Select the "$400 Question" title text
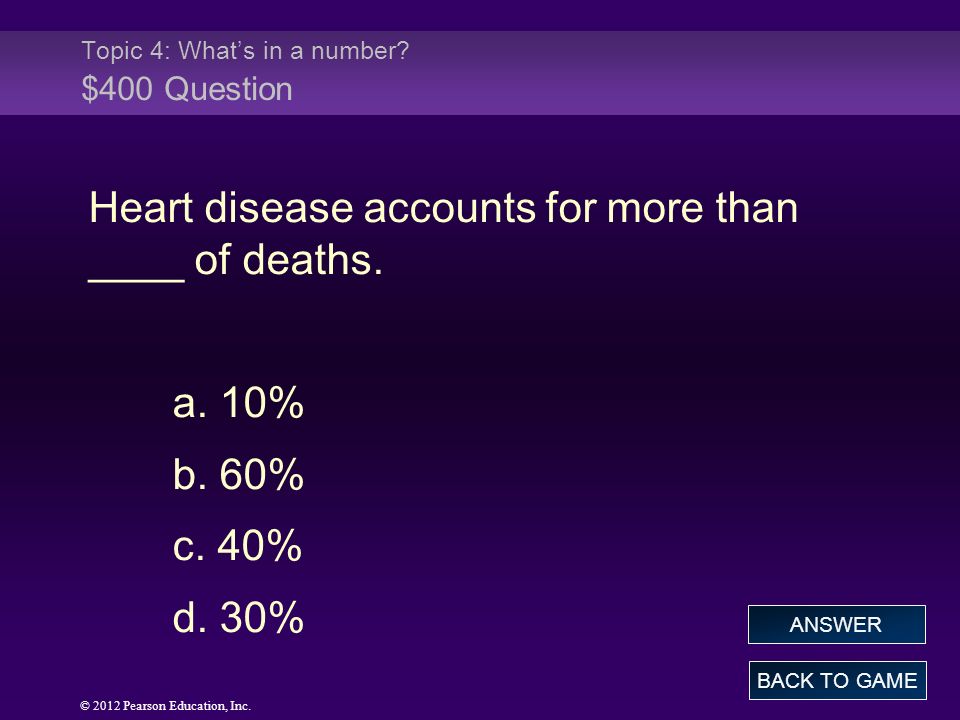This screenshot has width=960, height=720. [187, 89]
